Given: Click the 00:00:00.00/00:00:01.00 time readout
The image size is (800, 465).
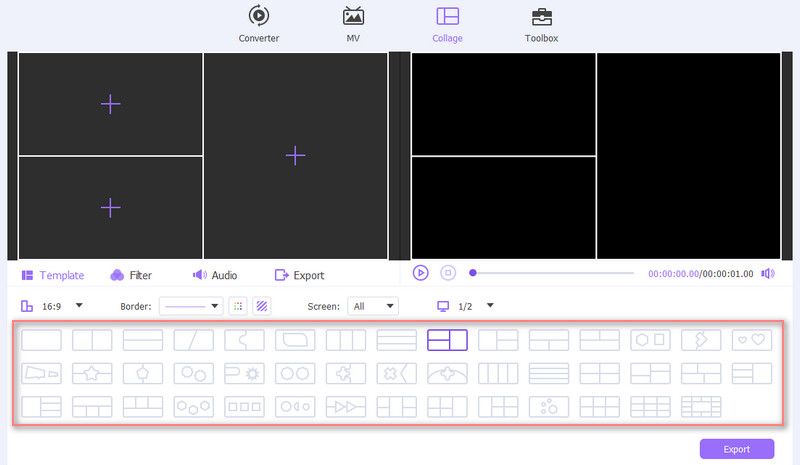Looking at the screenshot, I should (701, 274).
